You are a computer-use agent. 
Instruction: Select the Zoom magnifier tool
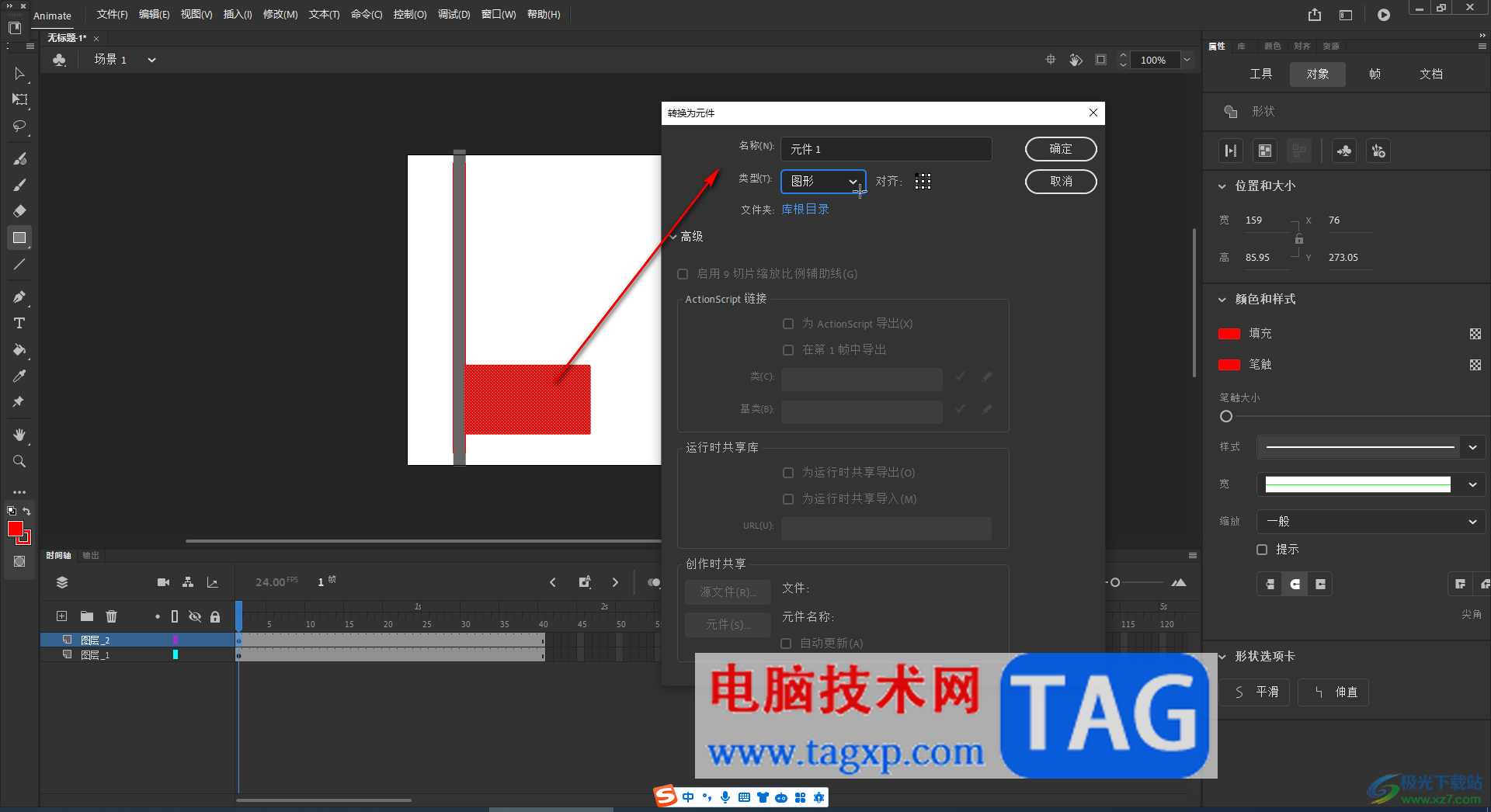coord(19,461)
